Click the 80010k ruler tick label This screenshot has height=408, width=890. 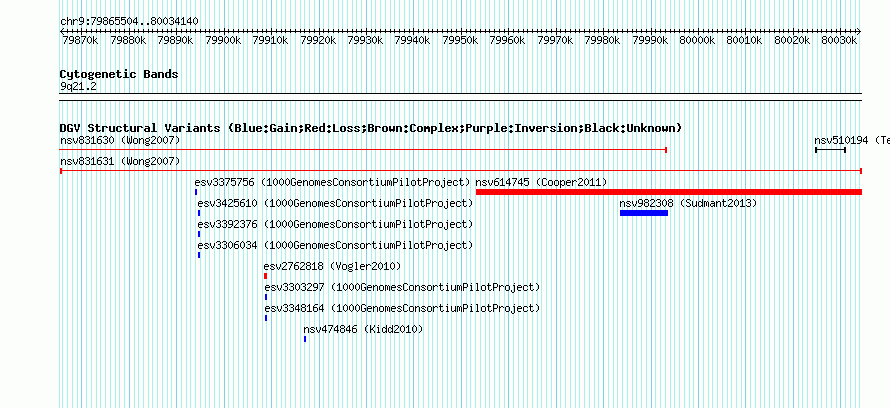[744, 40]
